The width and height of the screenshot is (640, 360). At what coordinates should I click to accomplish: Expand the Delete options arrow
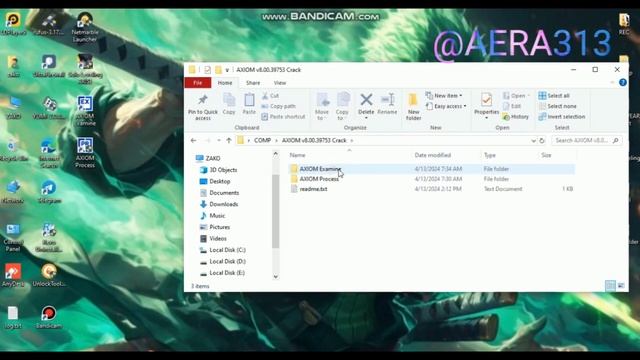coord(366,118)
